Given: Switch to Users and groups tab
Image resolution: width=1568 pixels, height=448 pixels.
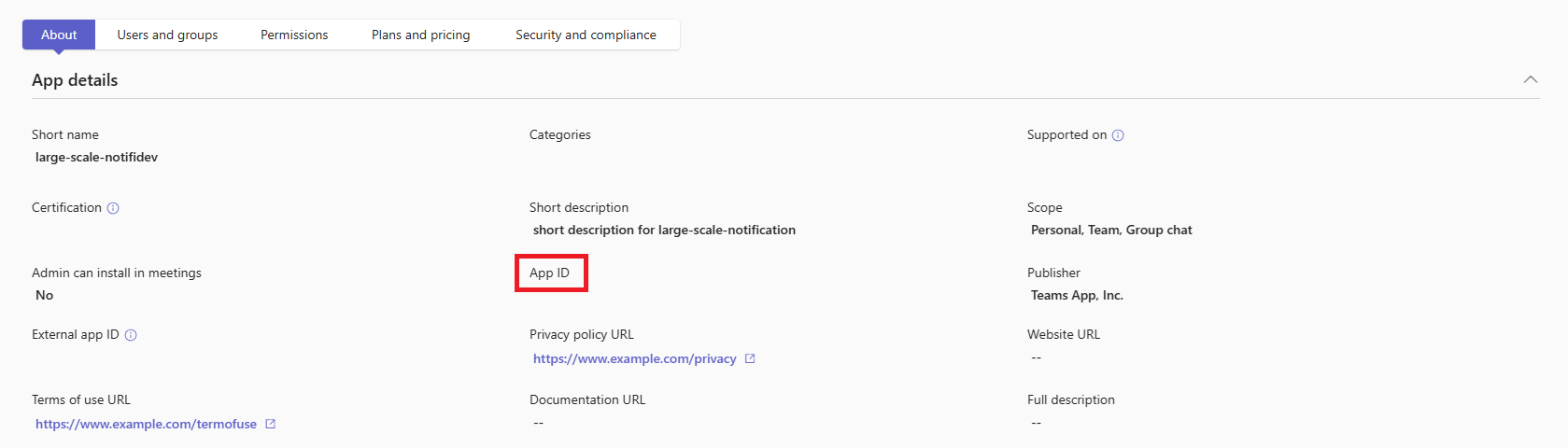Looking at the screenshot, I should click(x=167, y=35).
